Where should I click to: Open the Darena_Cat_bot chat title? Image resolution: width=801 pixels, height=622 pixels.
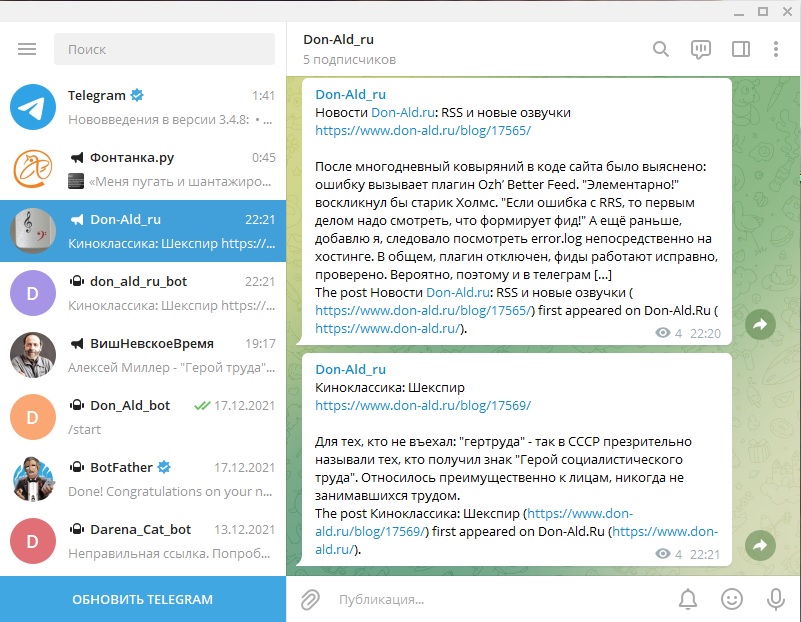click(x=140, y=530)
